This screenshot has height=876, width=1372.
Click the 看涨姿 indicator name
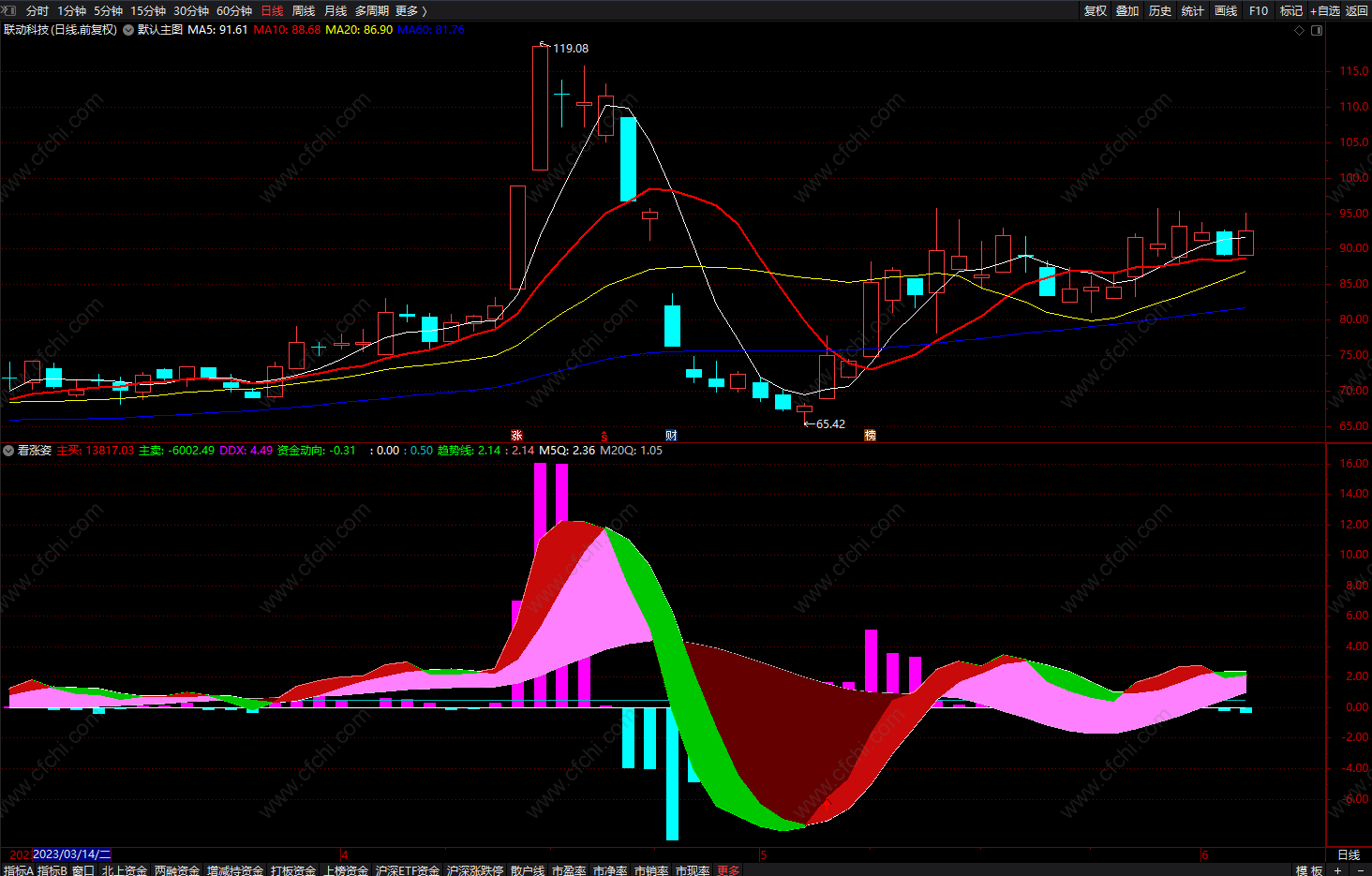click(35, 451)
